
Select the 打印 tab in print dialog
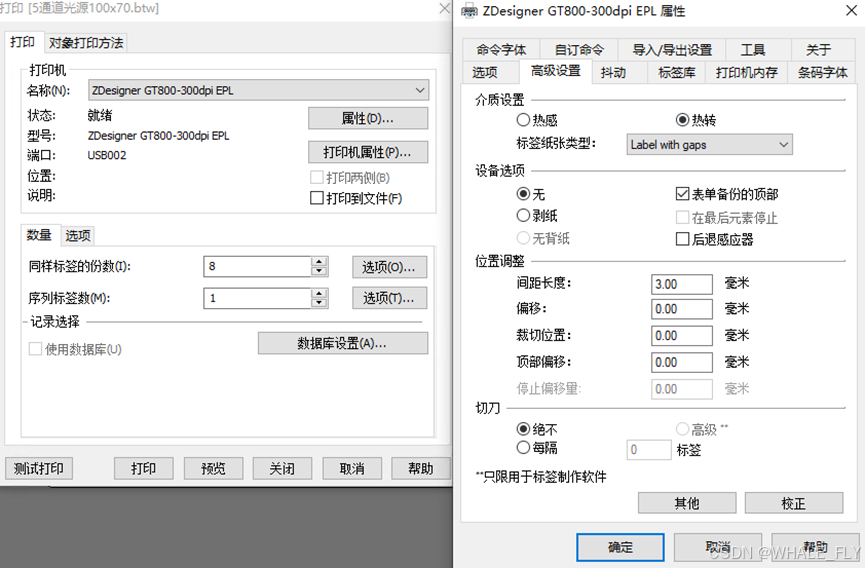coord(23,42)
